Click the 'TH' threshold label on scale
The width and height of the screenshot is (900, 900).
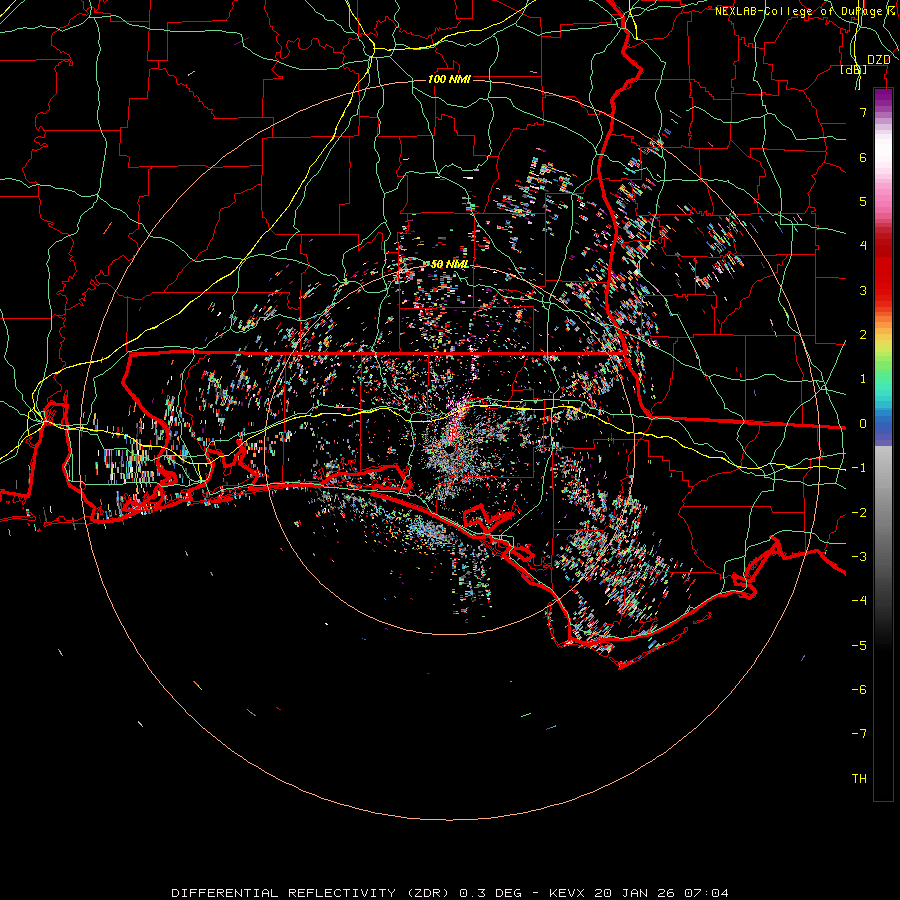point(859,779)
